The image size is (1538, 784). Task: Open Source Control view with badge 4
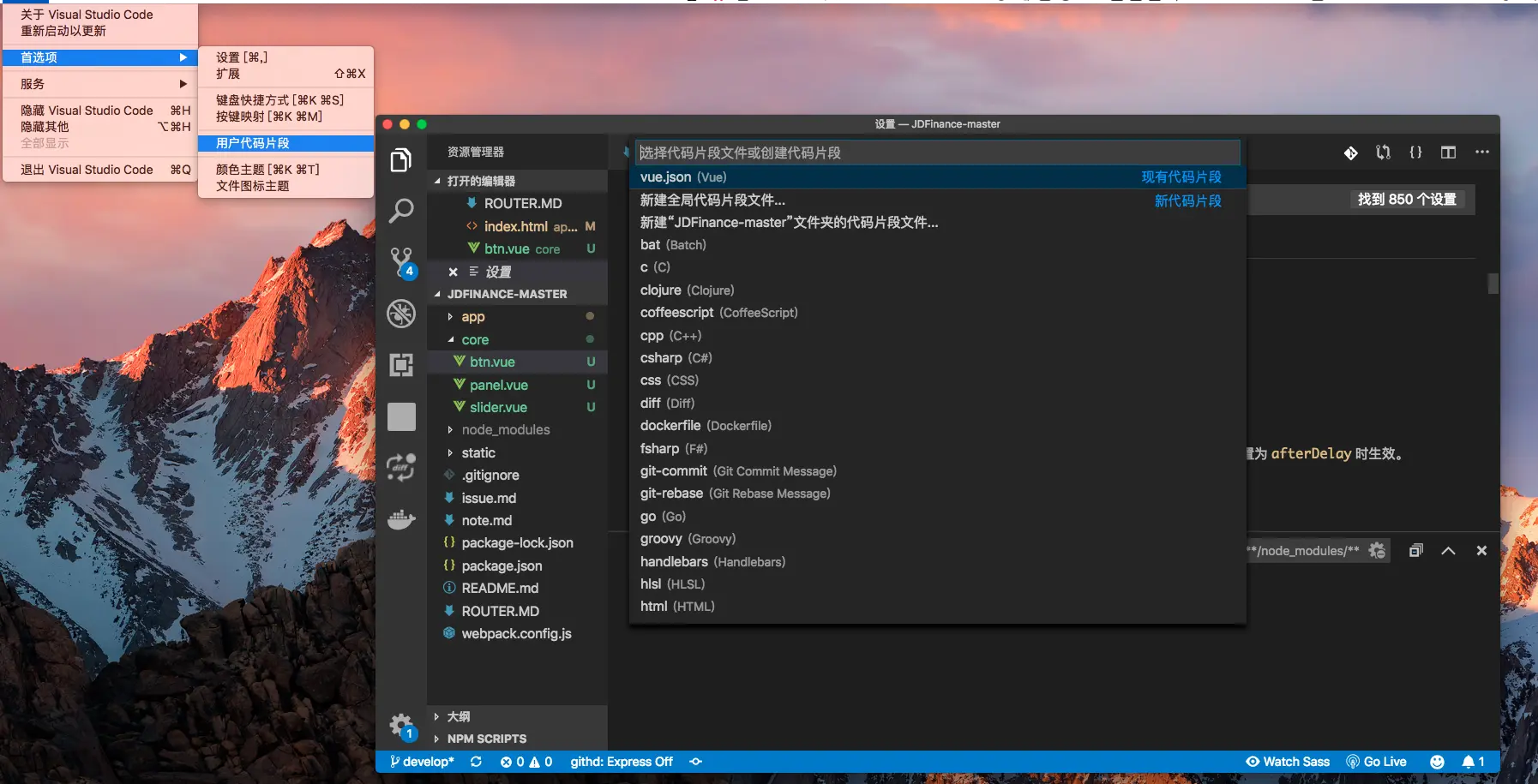pyautogui.click(x=400, y=261)
